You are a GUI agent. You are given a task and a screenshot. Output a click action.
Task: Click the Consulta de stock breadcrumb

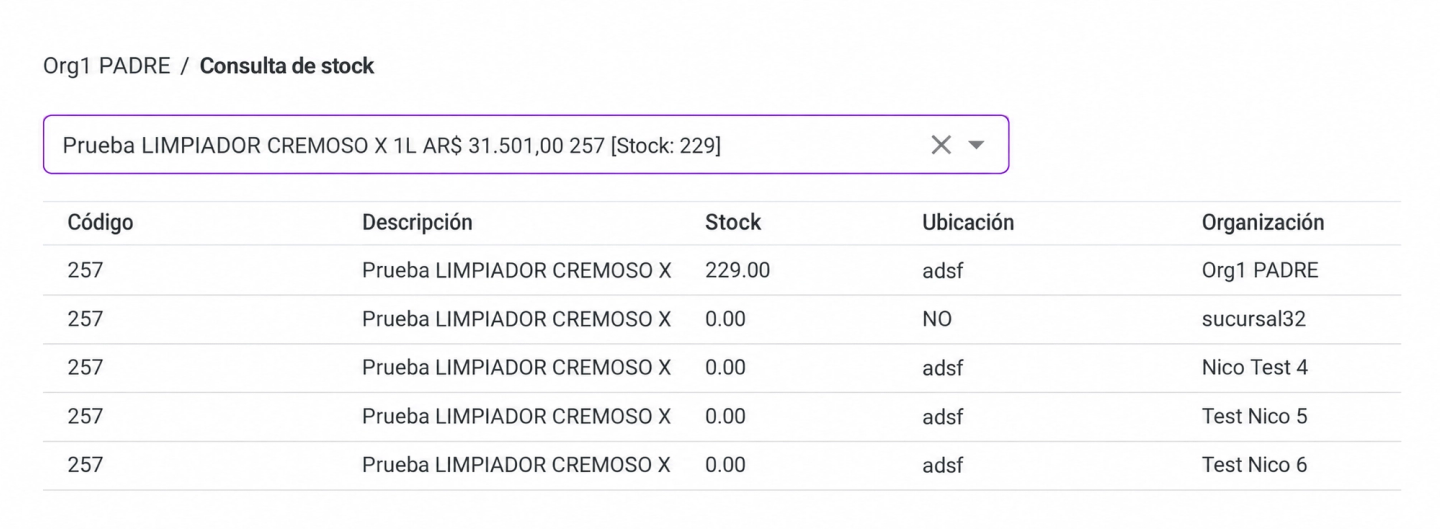click(x=287, y=66)
